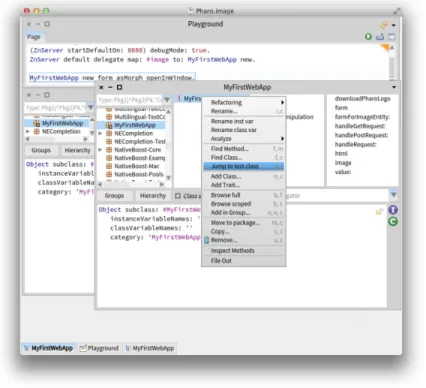Click the window-pane icon at the far right of the Playground toolbar

(x=392, y=37)
